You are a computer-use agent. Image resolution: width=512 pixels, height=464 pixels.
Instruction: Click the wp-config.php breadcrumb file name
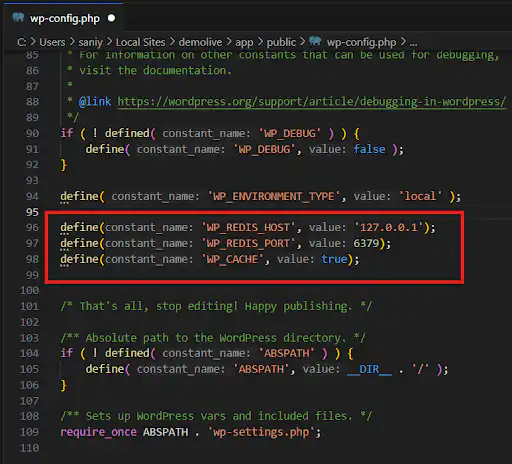click(361, 42)
